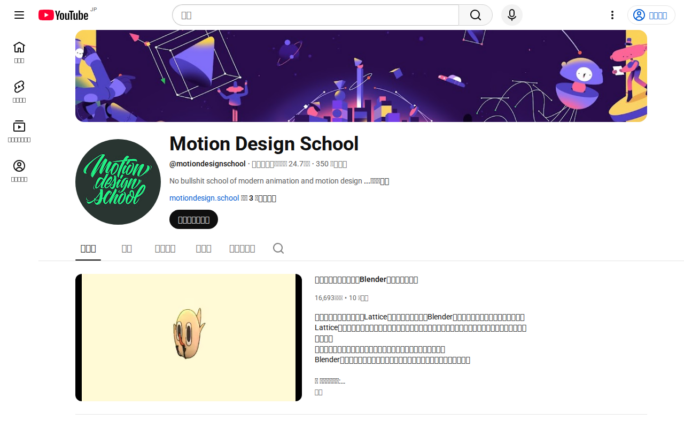Open Subscriptions in sidebar

click(19, 131)
